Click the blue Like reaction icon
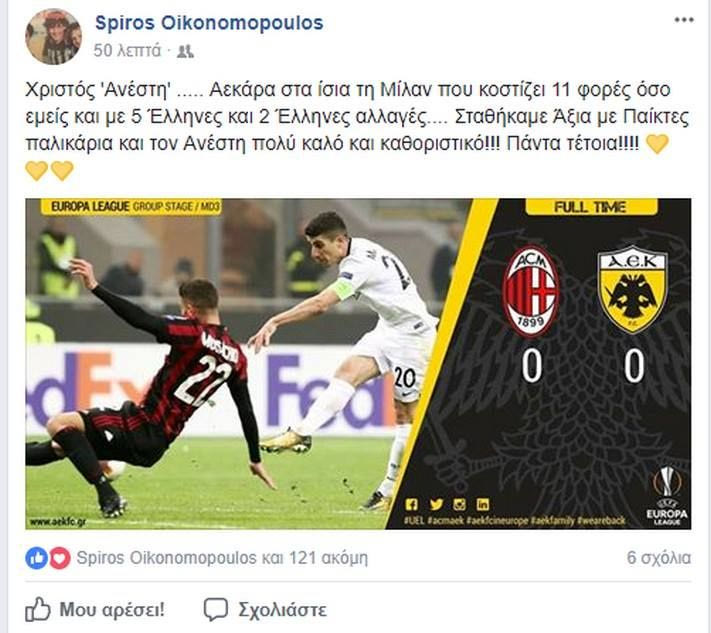 tap(36, 558)
